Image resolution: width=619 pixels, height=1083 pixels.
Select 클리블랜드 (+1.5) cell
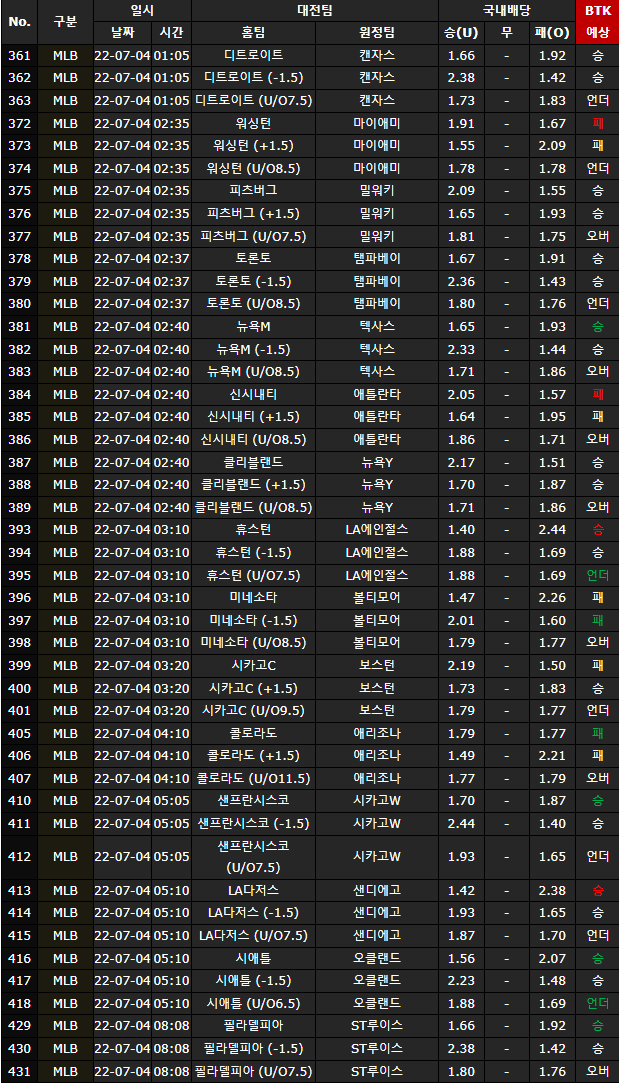(x=254, y=484)
